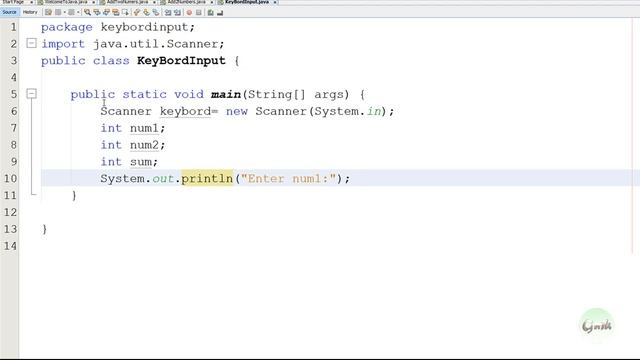
Task: Click the Stop Macro Recording icon
Action: [x=198, y=12]
